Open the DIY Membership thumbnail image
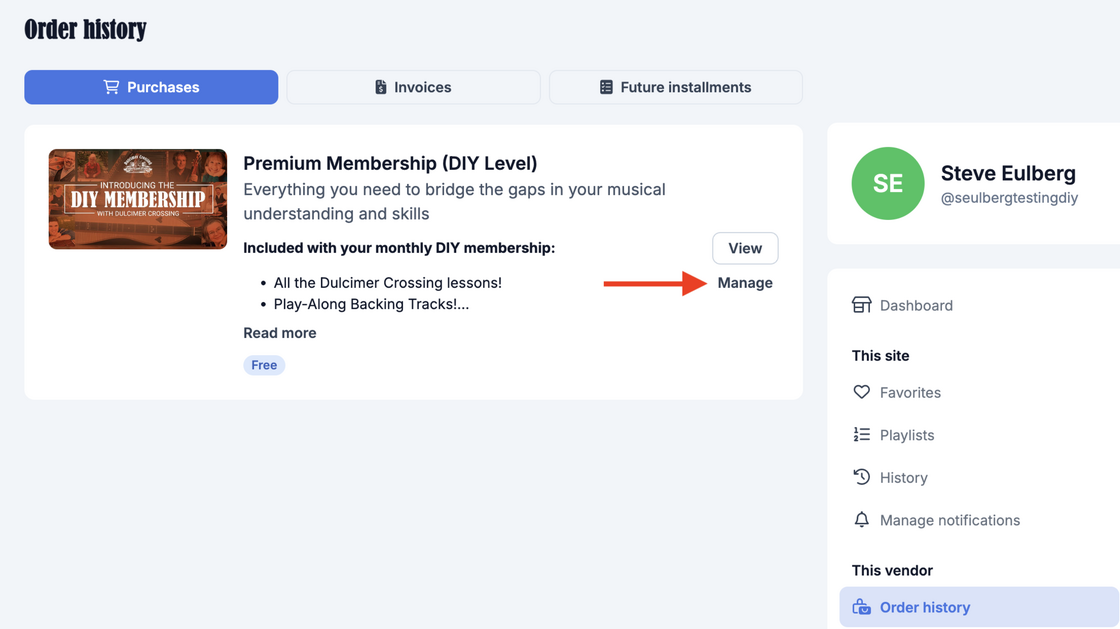1120x629 pixels. (138, 199)
